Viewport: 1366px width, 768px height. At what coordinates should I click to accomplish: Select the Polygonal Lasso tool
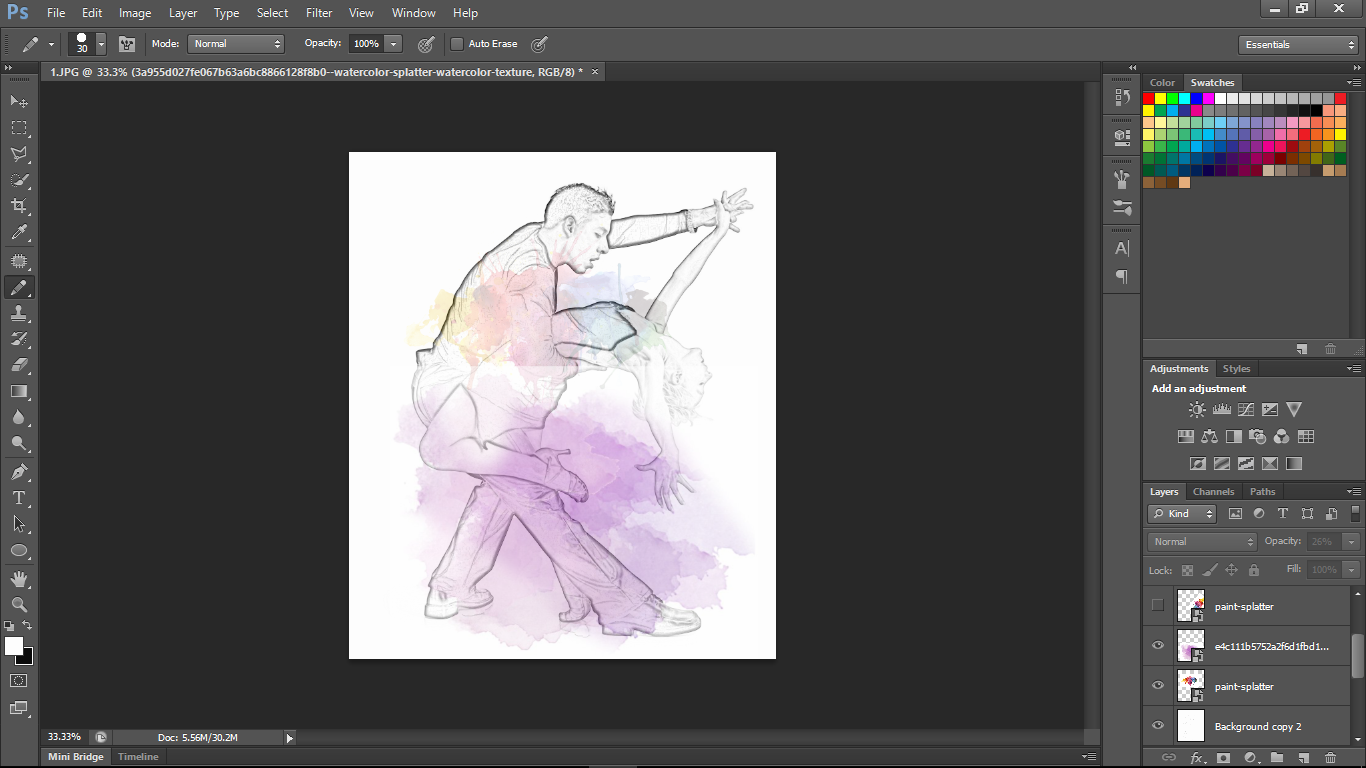coord(19,154)
